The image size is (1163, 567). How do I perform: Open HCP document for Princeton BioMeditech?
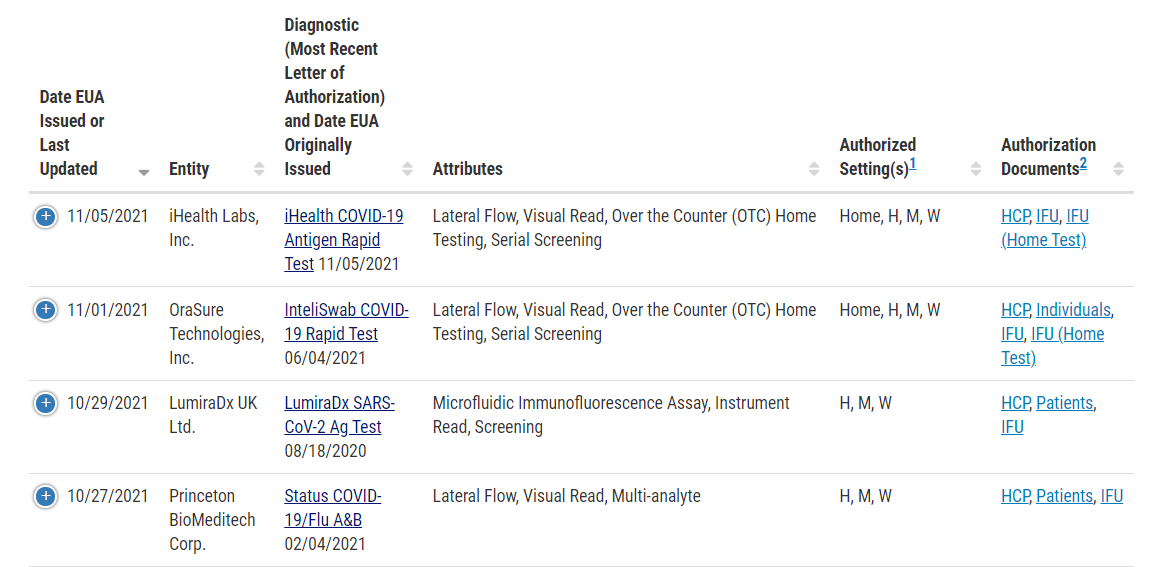(x=1015, y=496)
